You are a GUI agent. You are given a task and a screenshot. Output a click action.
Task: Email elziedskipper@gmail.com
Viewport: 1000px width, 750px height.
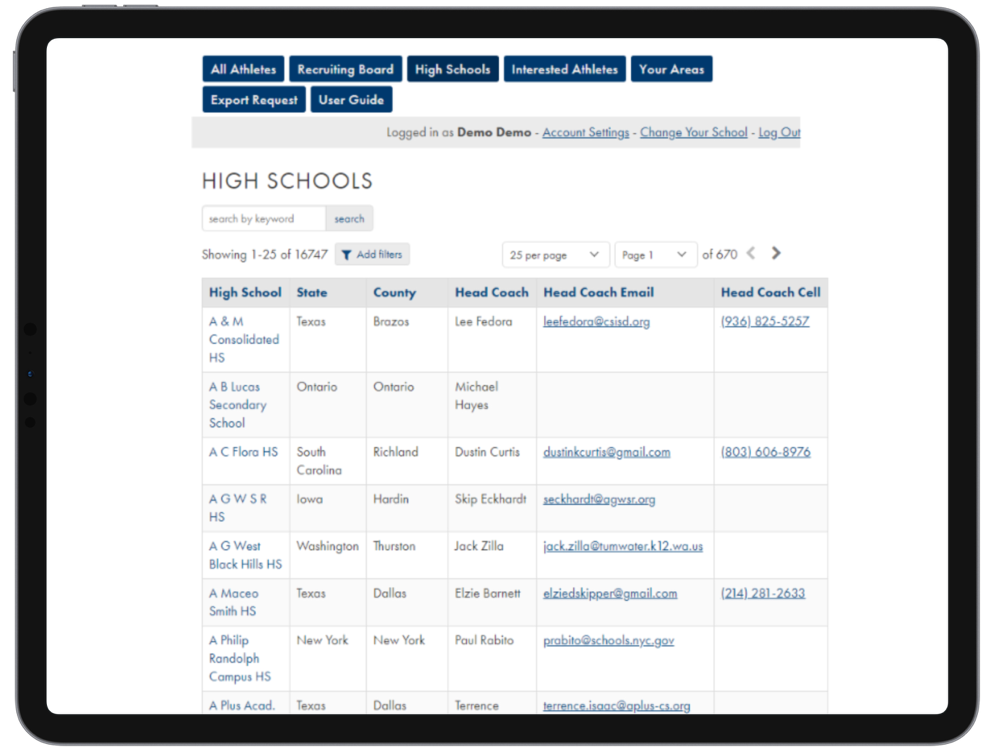click(x=610, y=594)
